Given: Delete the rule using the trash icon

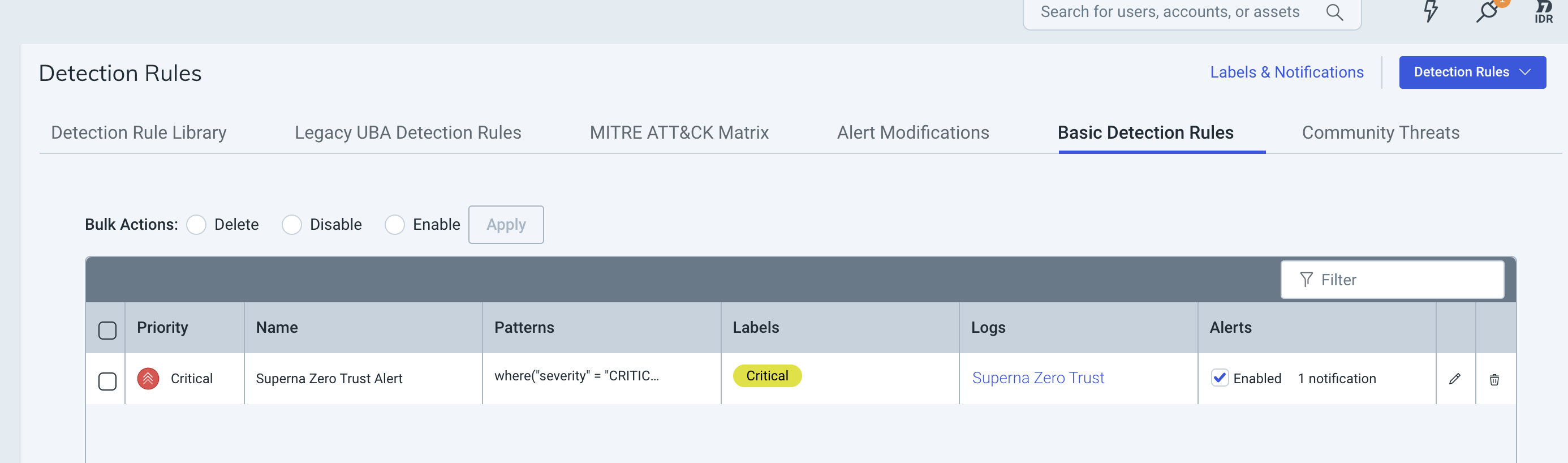Looking at the screenshot, I should pos(1496,380).
